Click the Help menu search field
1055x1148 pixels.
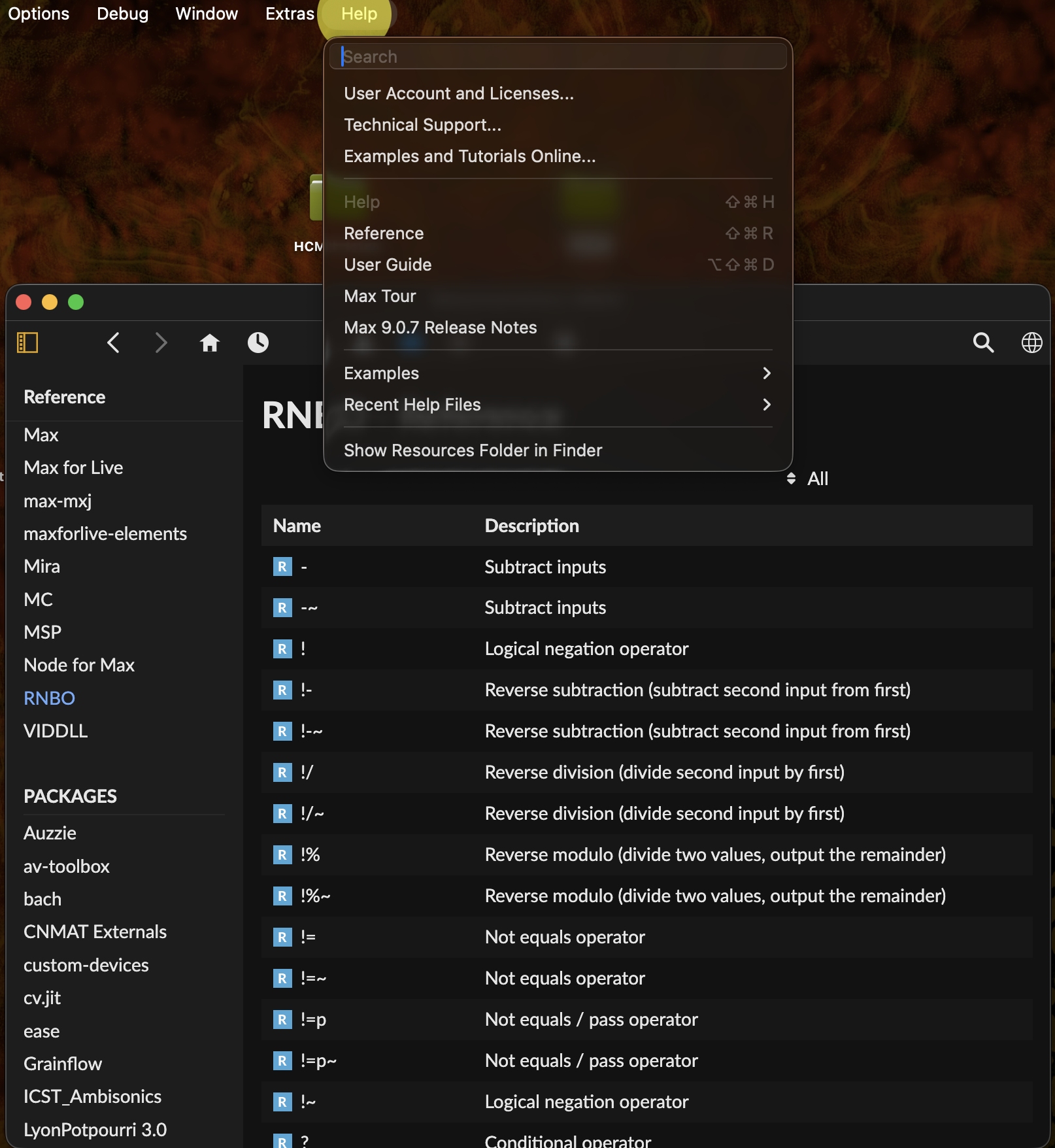pos(558,57)
